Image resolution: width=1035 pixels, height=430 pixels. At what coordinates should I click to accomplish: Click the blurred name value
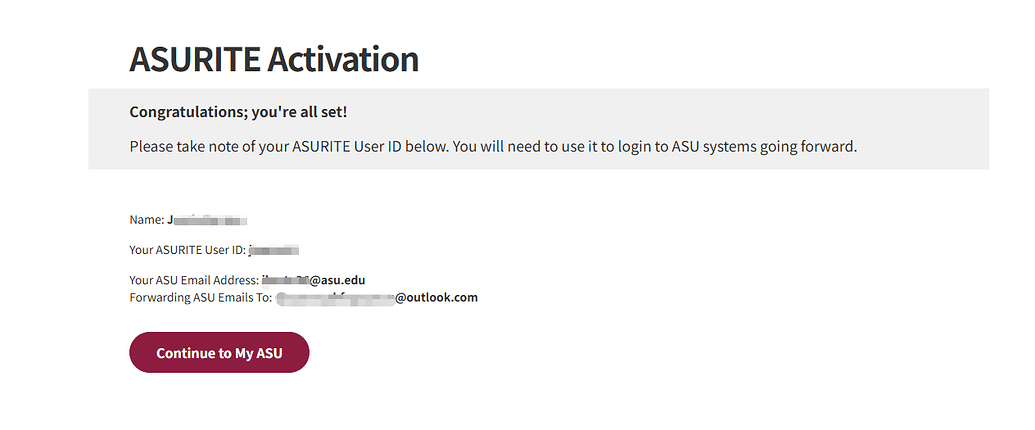(x=207, y=220)
